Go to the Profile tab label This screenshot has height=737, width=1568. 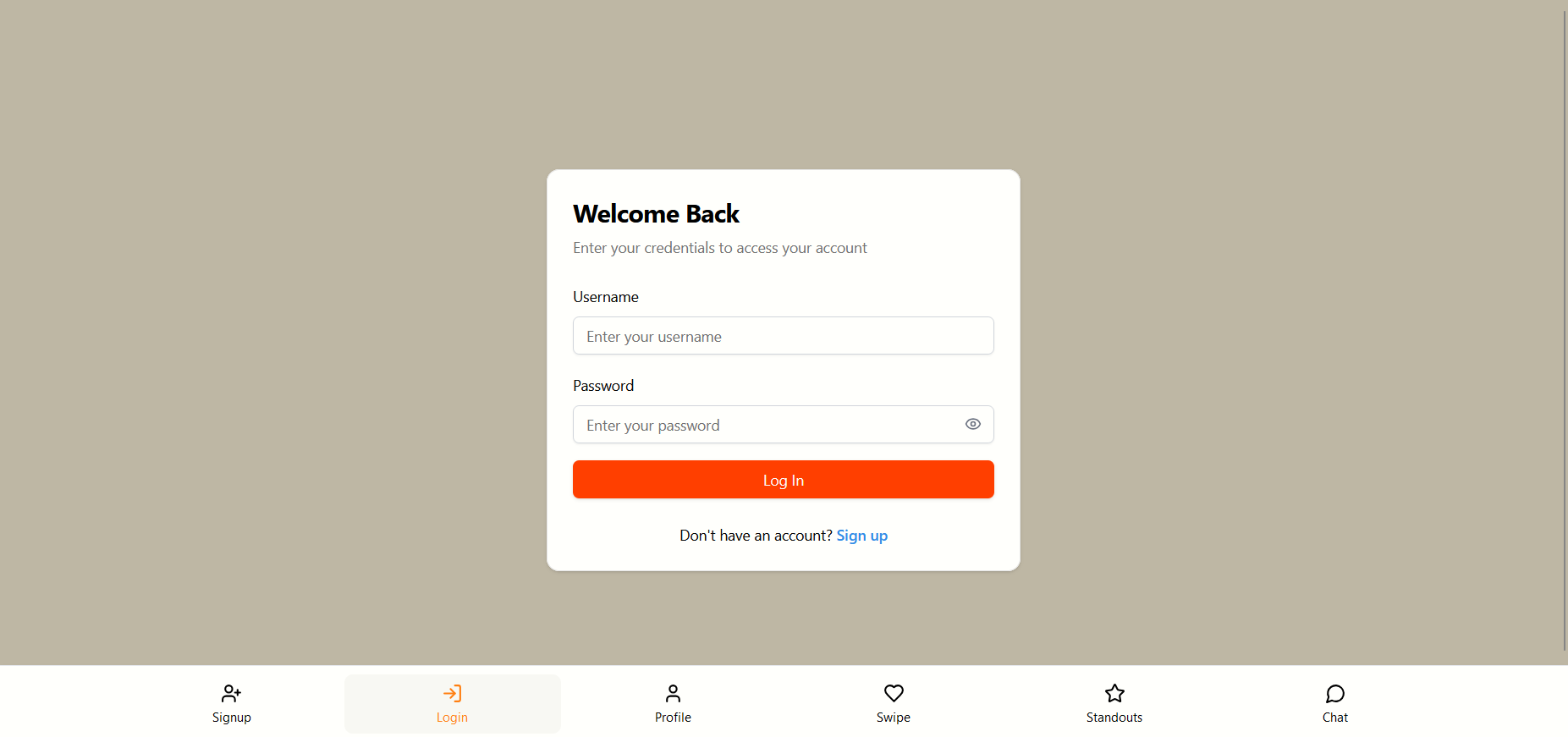673,718
